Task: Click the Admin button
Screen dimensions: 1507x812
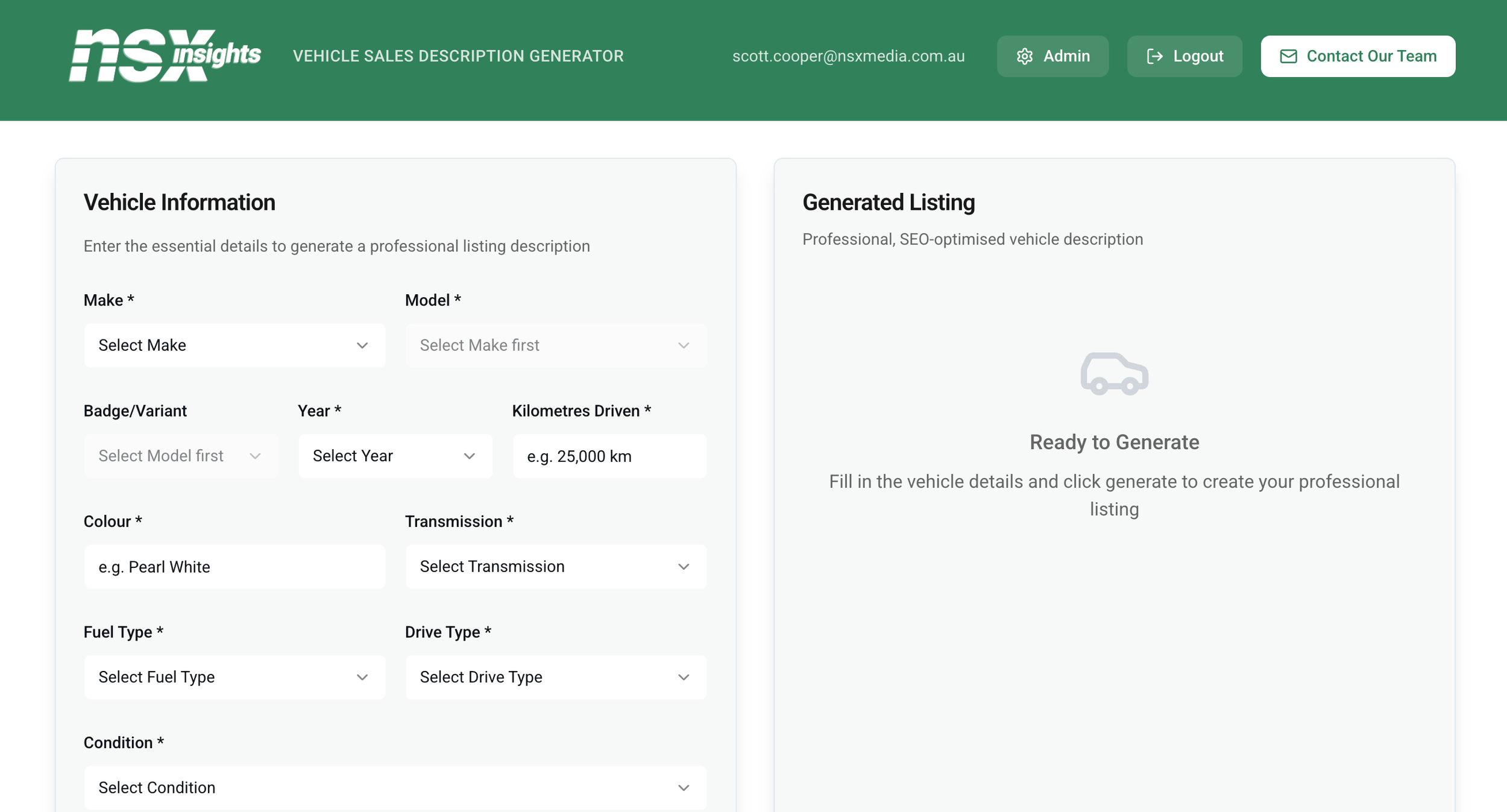Action: [x=1052, y=56]
